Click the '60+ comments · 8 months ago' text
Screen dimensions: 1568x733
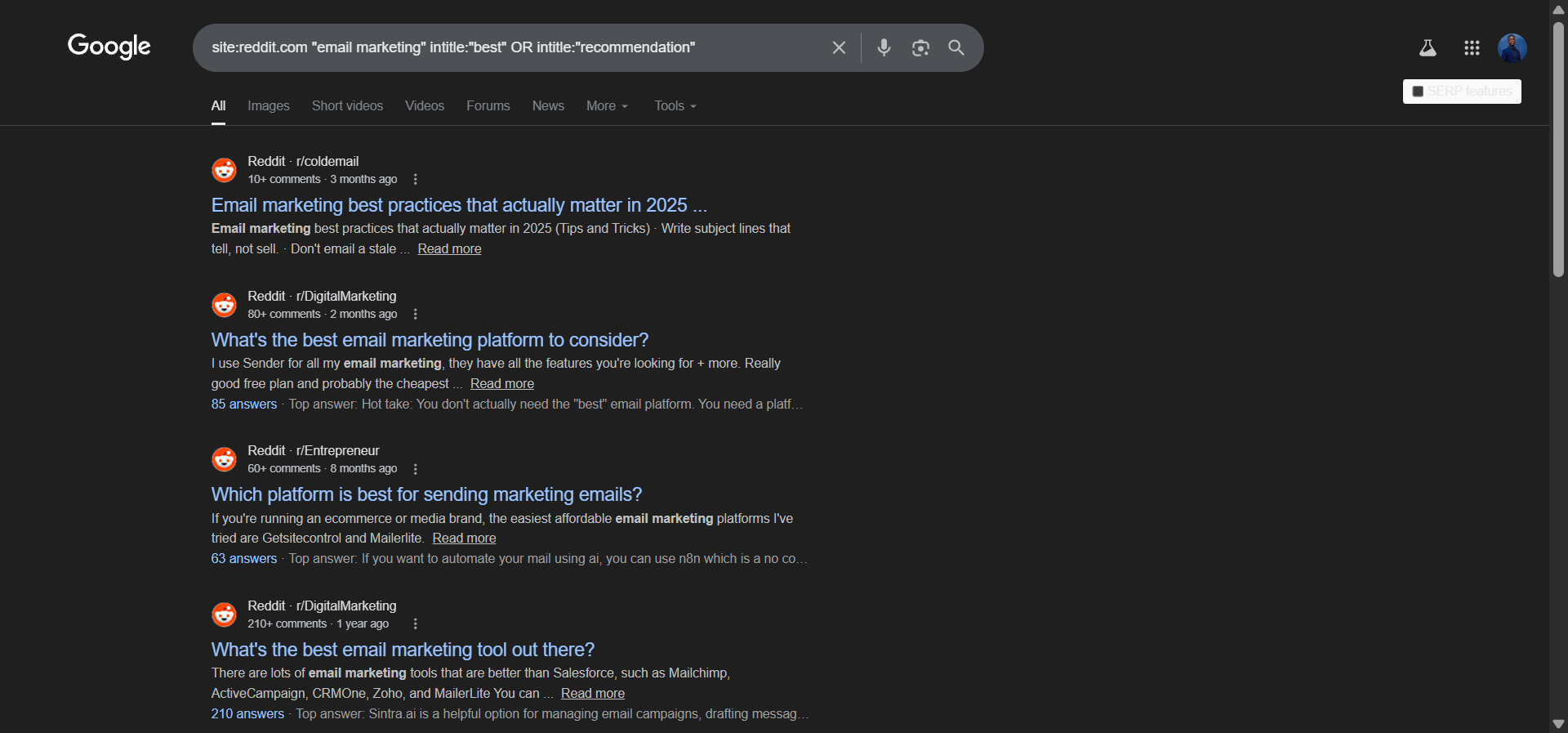pyautogui.click(x=323, y=469)
